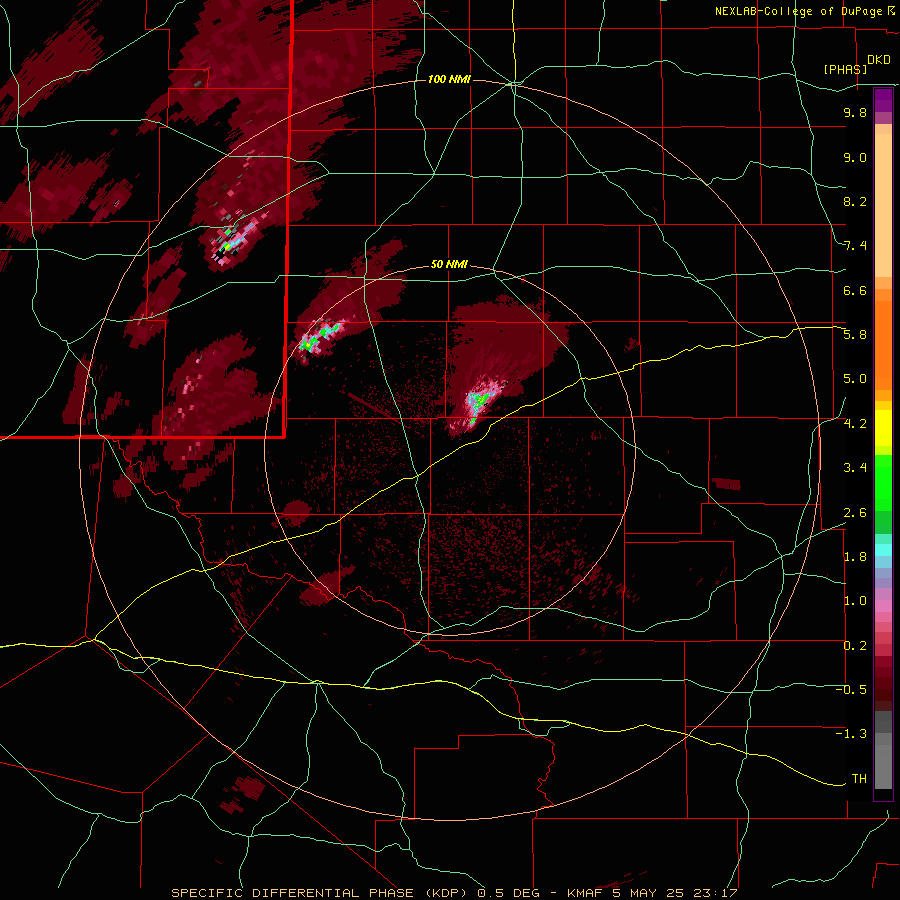Click the TH threshold label on the scale
Viewport: 900px width, 900px height.
tap(859, 778)
